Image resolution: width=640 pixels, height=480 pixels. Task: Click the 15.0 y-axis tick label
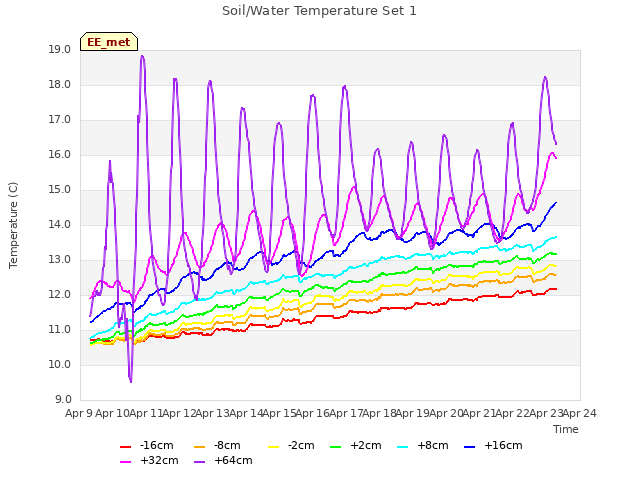(x=60, y=190)
